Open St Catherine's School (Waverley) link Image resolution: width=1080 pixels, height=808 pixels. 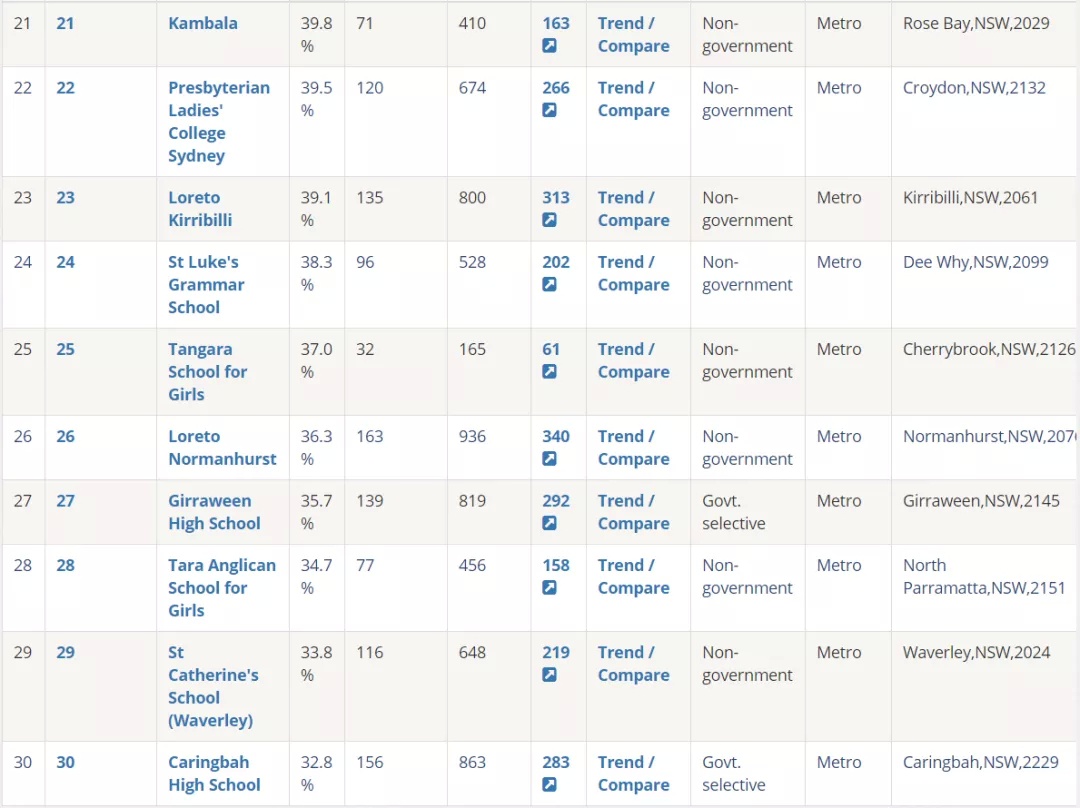[213, 686]
